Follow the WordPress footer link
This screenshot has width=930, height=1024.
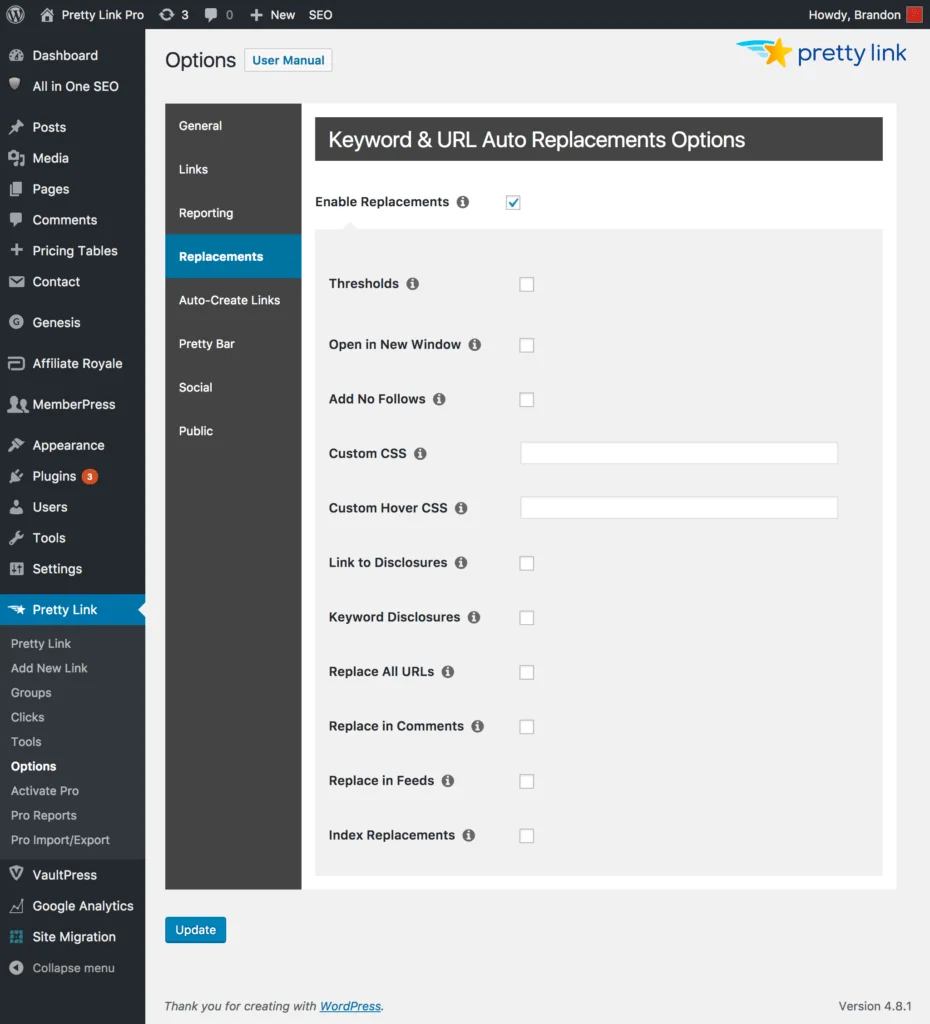[x=350, y=1006]
